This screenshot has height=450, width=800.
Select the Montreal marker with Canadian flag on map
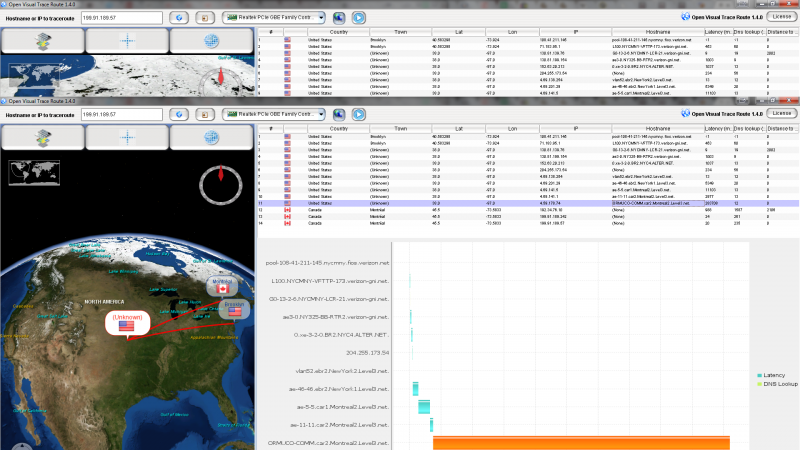click(x=222, y=286)
